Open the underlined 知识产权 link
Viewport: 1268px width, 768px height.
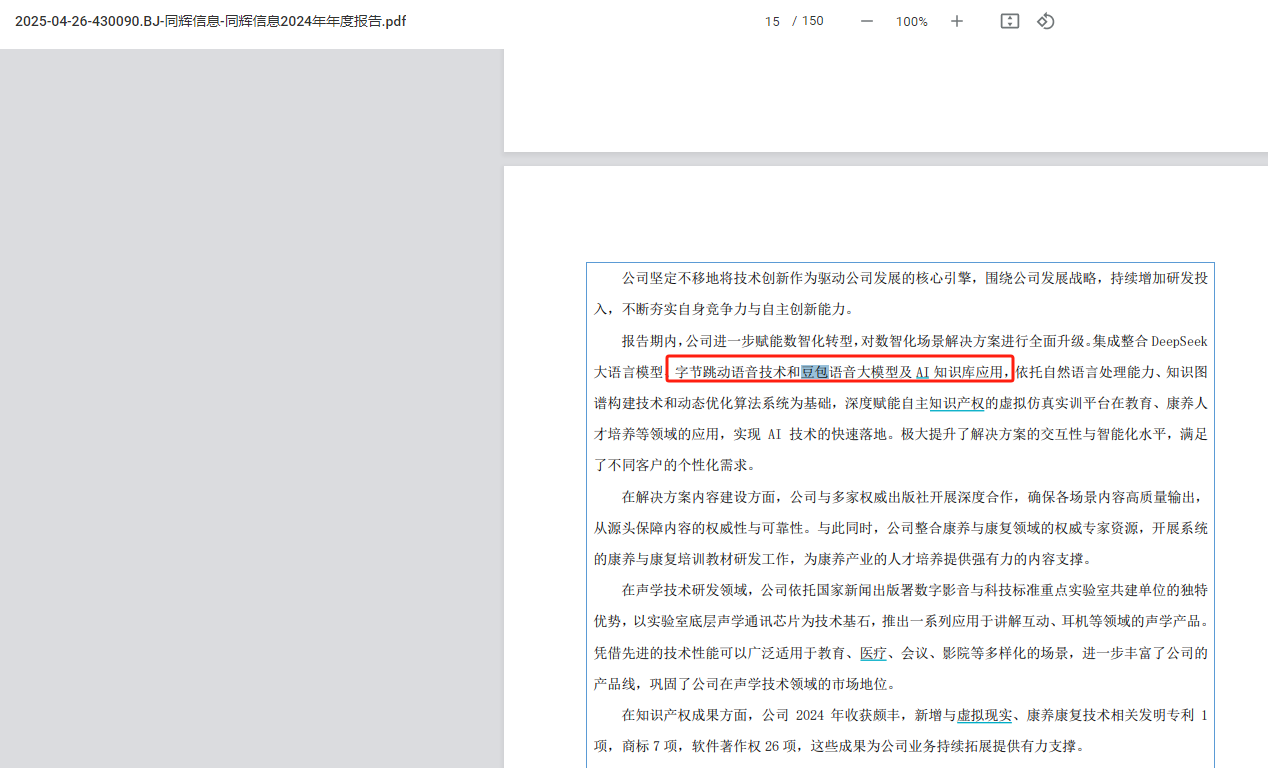[x=957, y=403]
